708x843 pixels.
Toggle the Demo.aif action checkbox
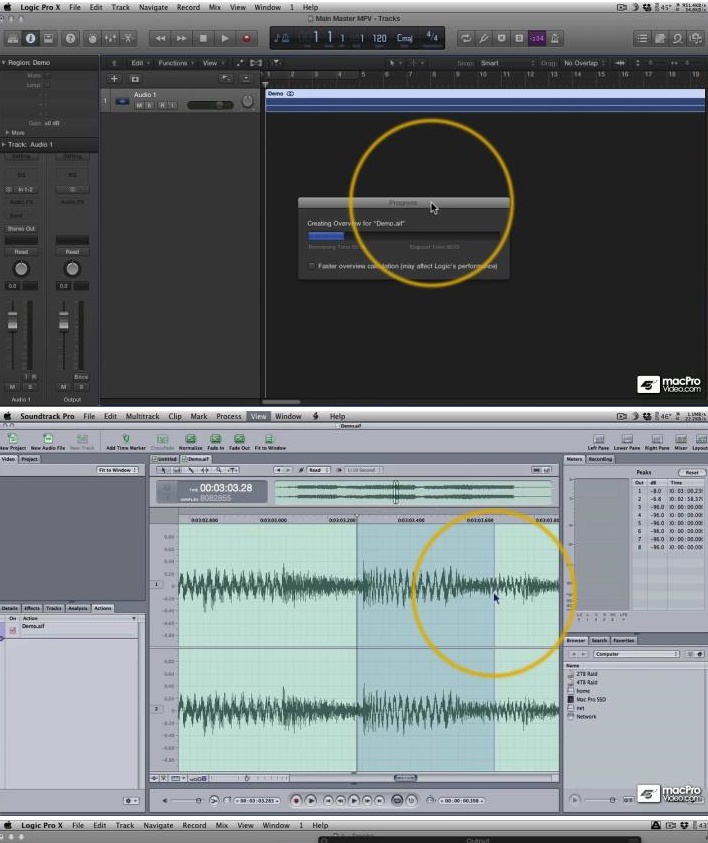tap(12, 630)
